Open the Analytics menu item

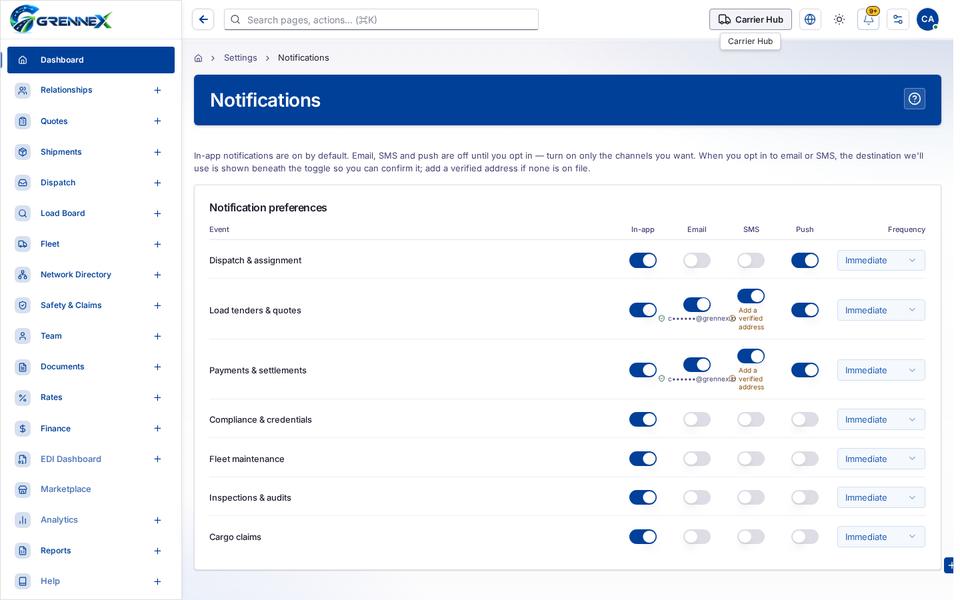click(91, 520)
